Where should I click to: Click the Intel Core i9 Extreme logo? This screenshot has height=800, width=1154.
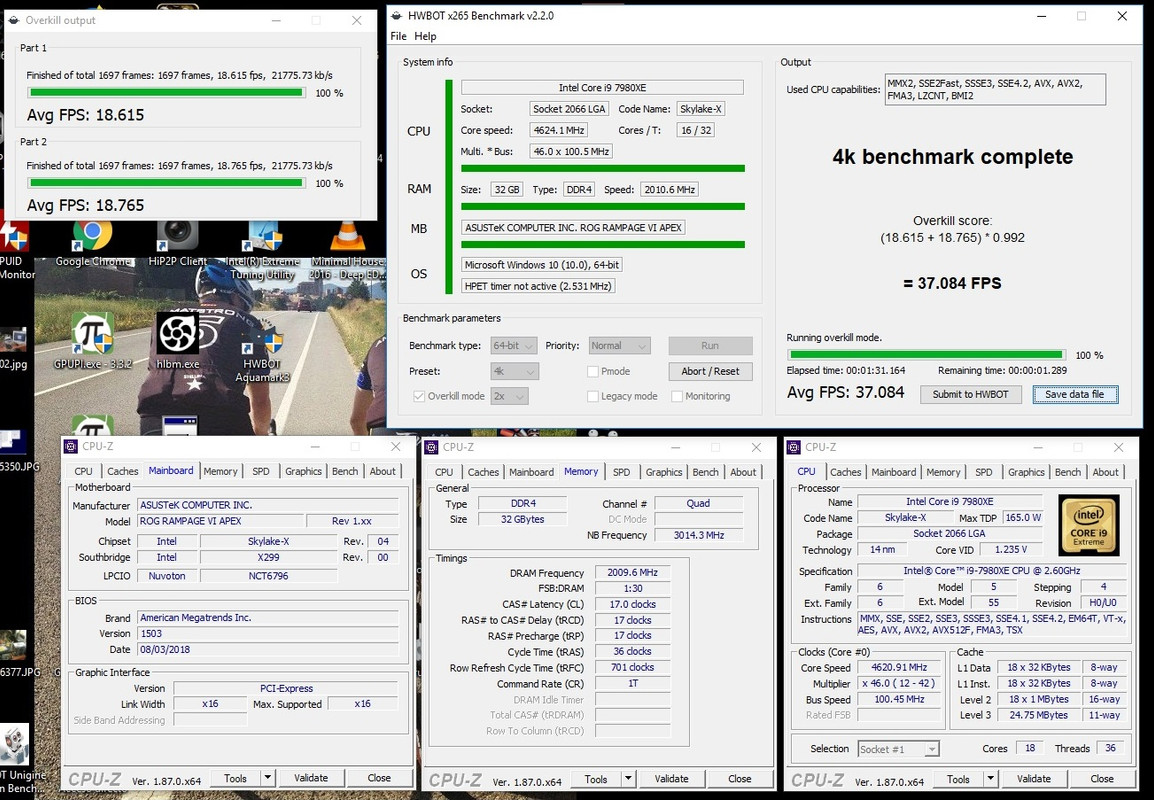[x=1088, y=525]
